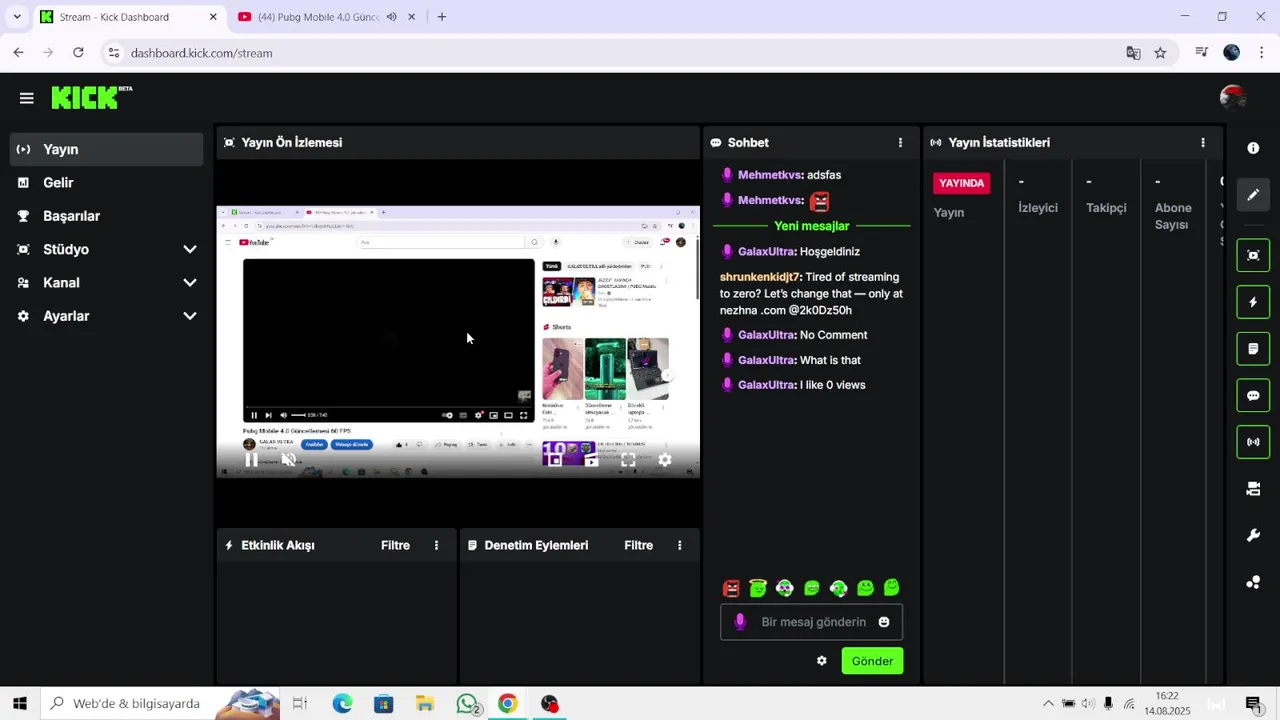Reload the page
Viewport: 1280px width, 720px height.
pos(78,53)
